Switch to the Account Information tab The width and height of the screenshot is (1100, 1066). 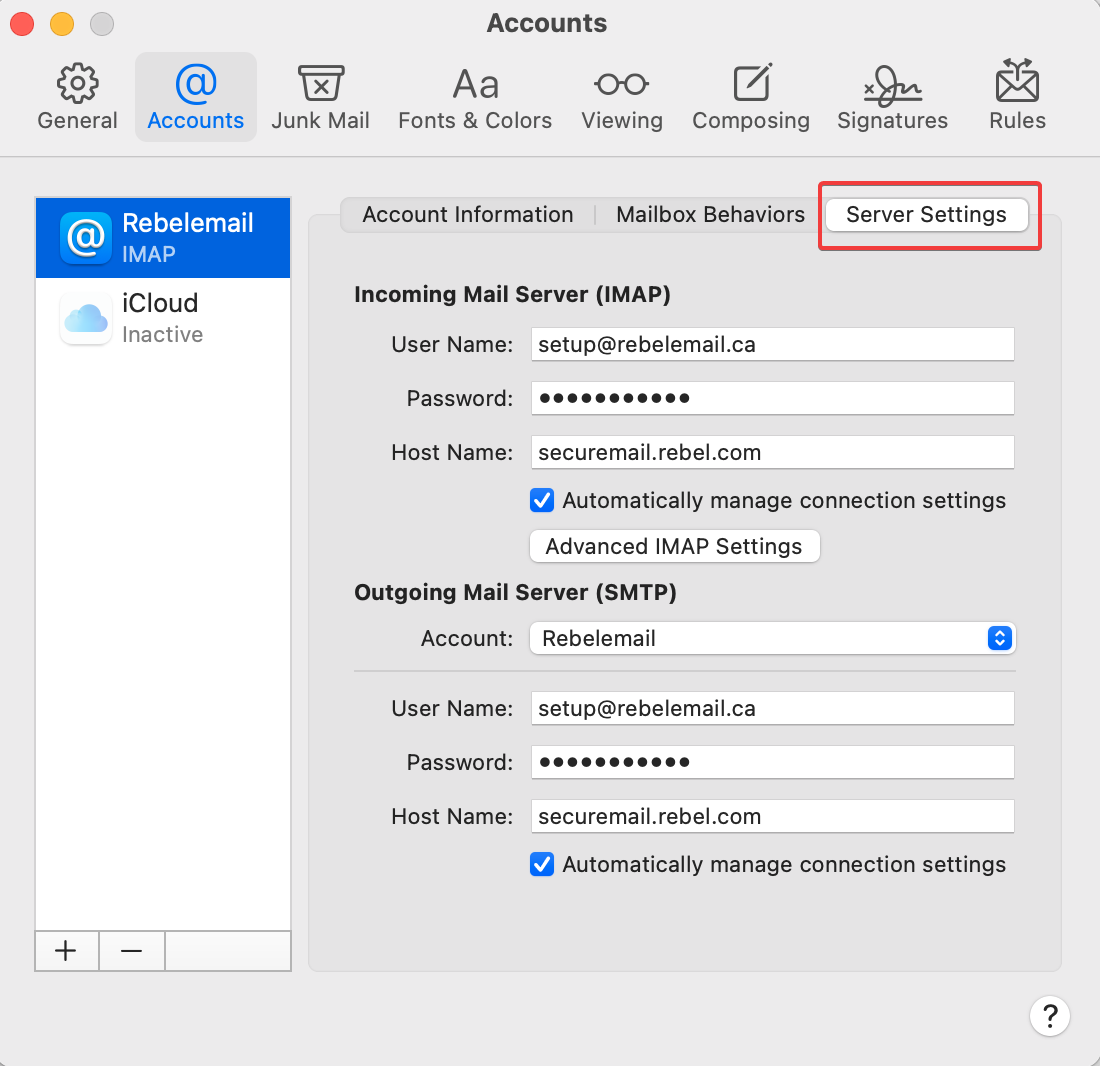pyautogui.click(x=468, y=215)
